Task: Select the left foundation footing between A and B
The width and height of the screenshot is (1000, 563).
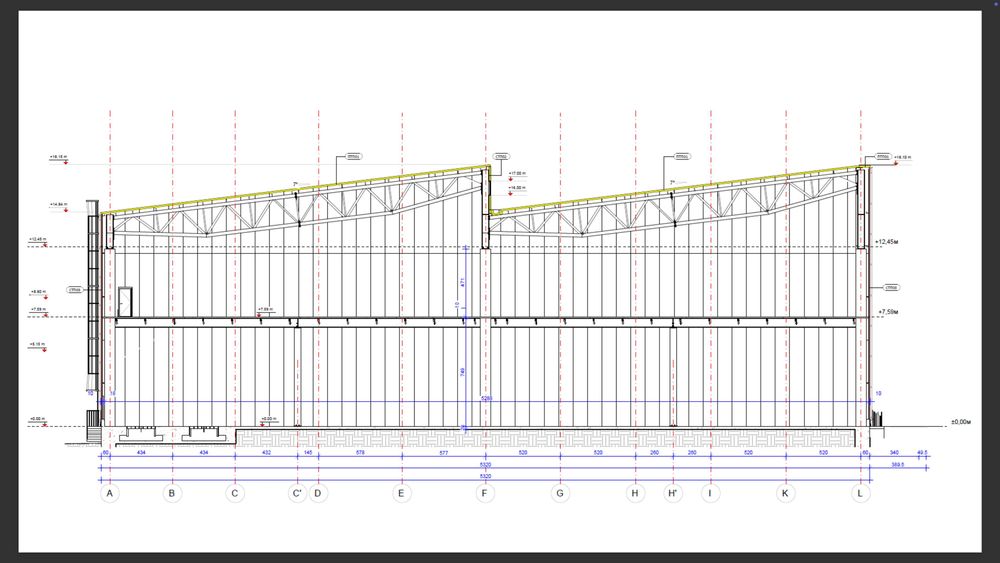Action: 141,434
